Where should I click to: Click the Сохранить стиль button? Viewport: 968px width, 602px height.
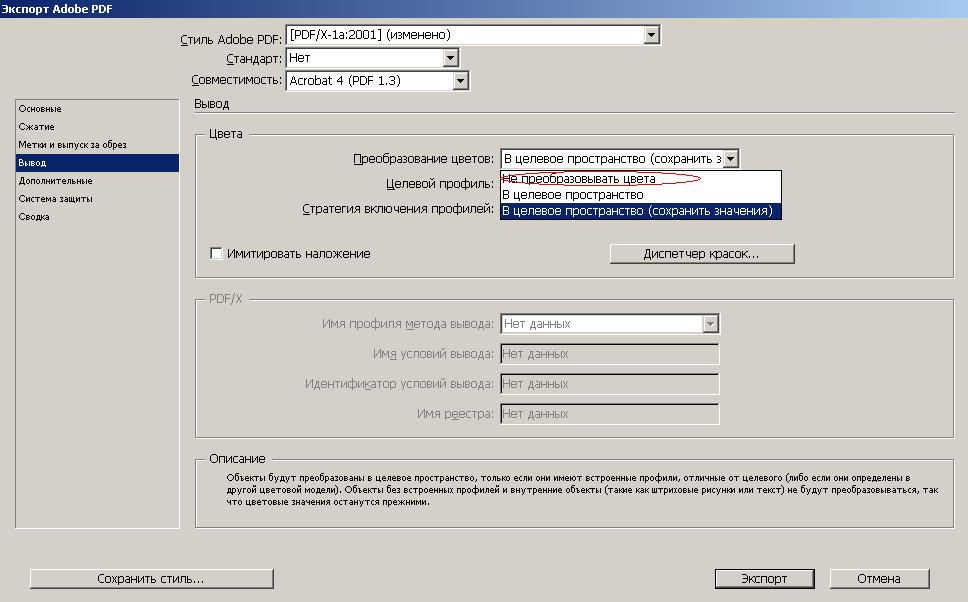coord(151,579)
